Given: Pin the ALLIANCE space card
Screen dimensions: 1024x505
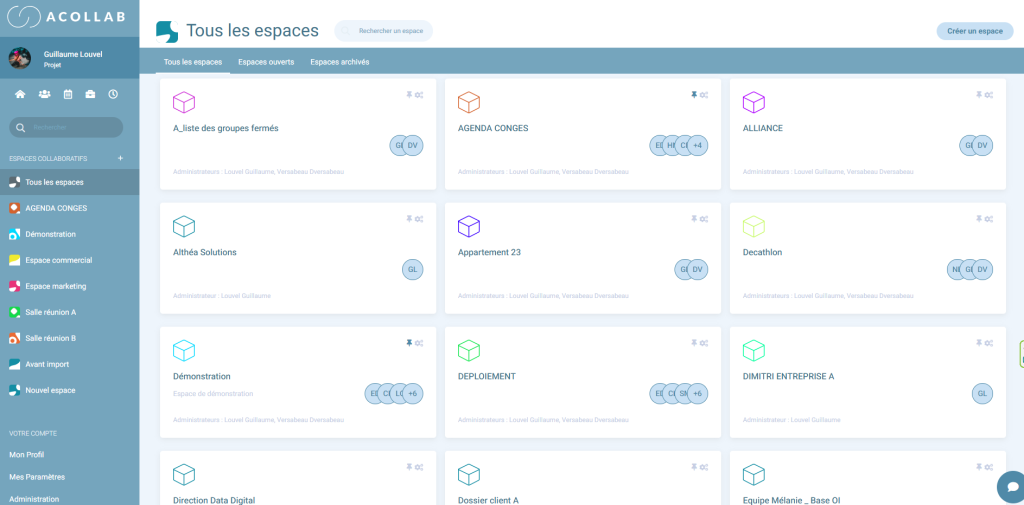Looking at the screenshot, I should pyautogui.click(x=979, y=95).
